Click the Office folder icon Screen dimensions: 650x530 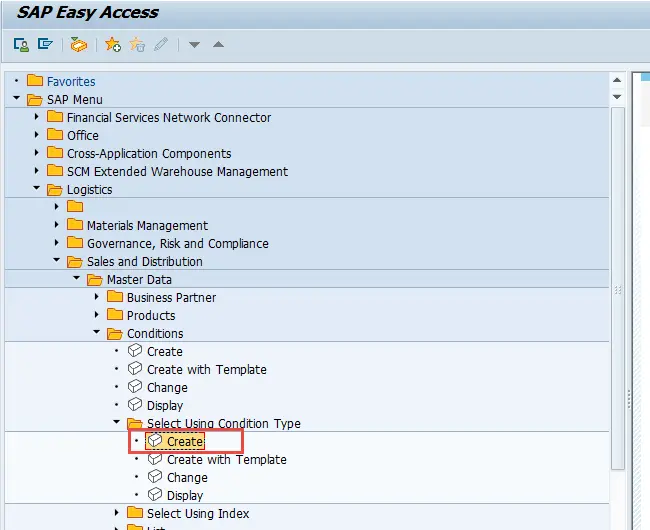[x=55, y=135]
